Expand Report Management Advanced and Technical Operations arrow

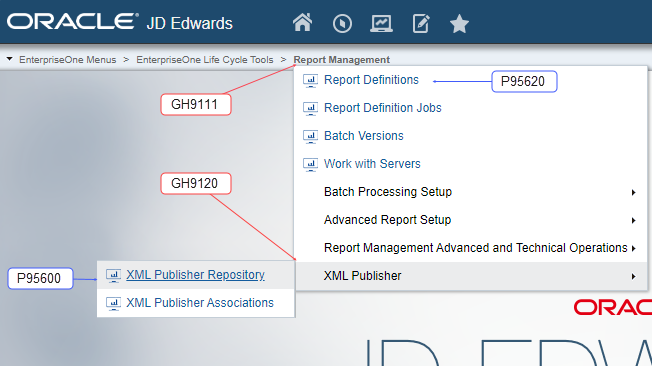point(633,248)
